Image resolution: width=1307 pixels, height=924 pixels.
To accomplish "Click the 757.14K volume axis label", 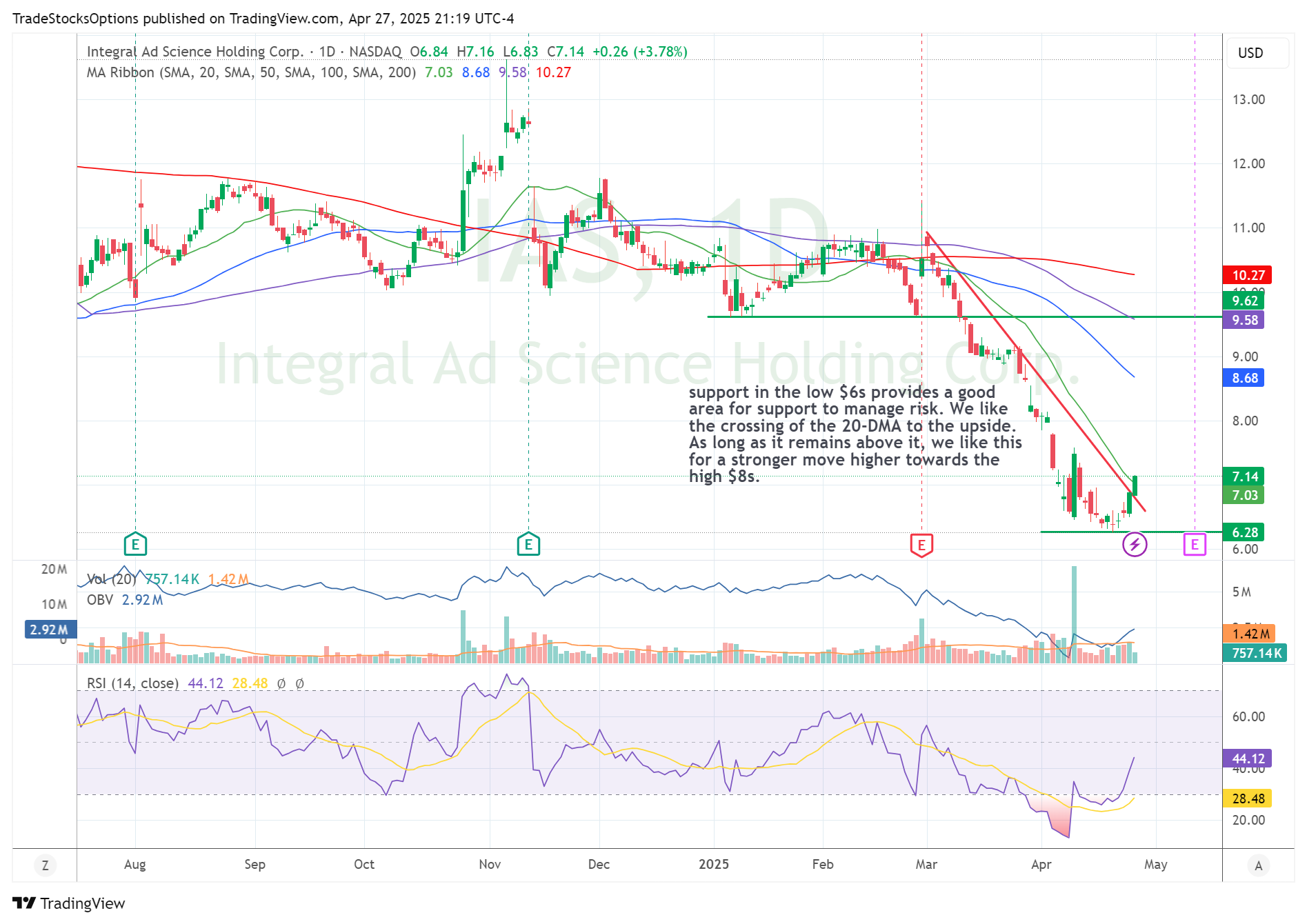I will [1256, 653].
